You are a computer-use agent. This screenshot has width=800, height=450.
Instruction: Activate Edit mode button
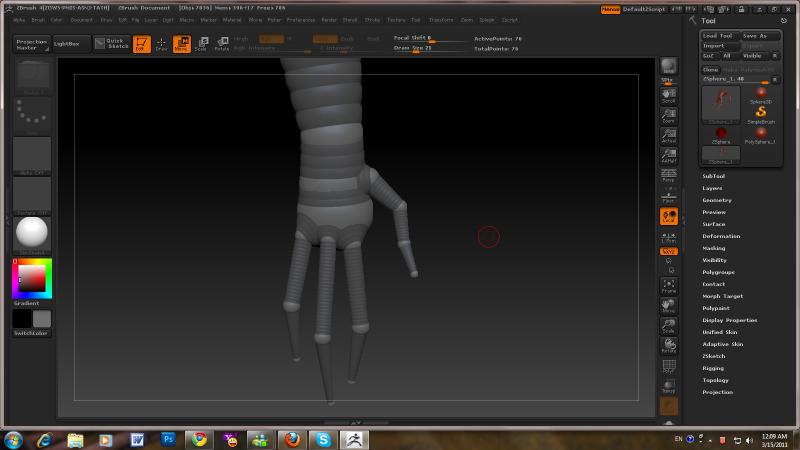pyautogui.click(x=141, y=44)
